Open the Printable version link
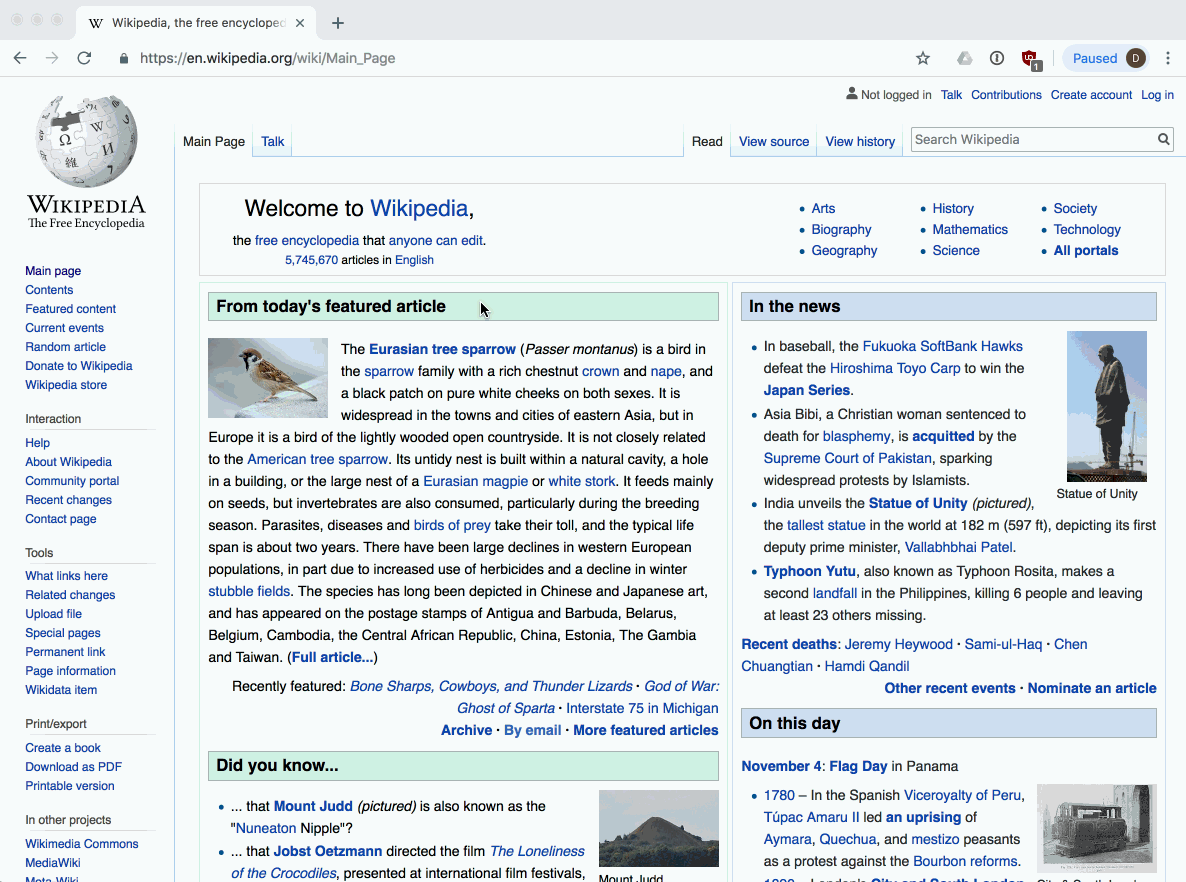This screenshot has height=882, width=1186. [x=70, y=786]
